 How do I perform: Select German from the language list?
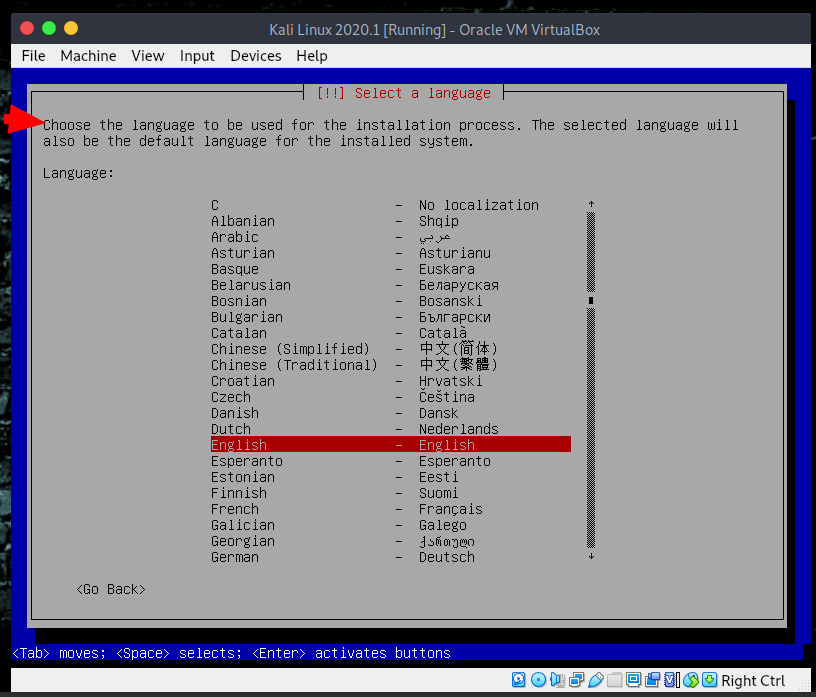[x=391, y=557]
